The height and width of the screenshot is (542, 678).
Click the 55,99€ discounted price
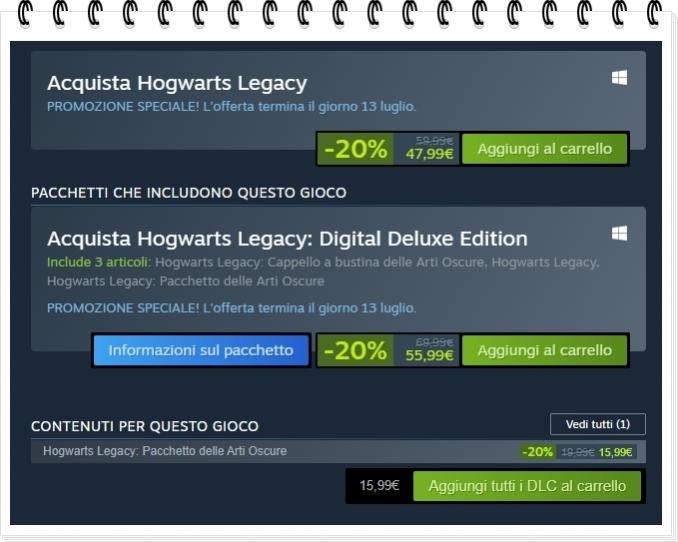[x=429, y=355]
